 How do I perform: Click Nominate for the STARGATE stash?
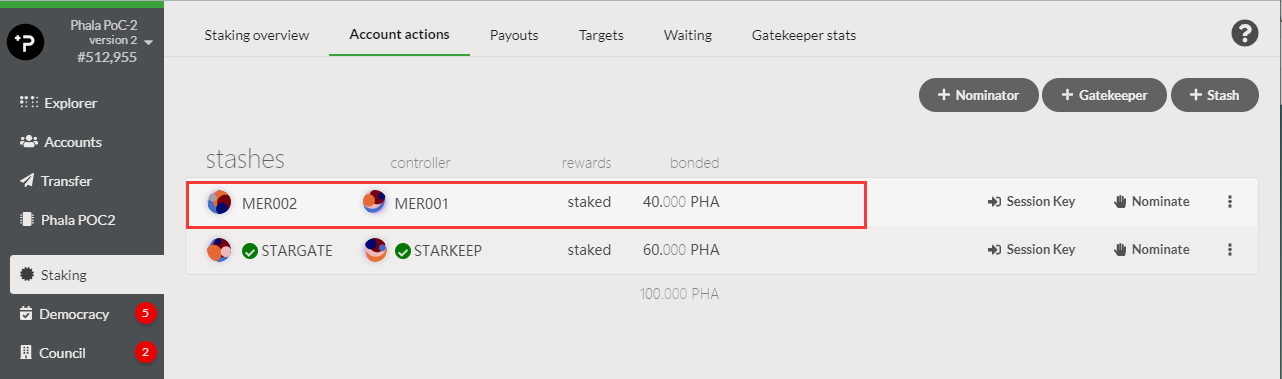click(1152, 250)
